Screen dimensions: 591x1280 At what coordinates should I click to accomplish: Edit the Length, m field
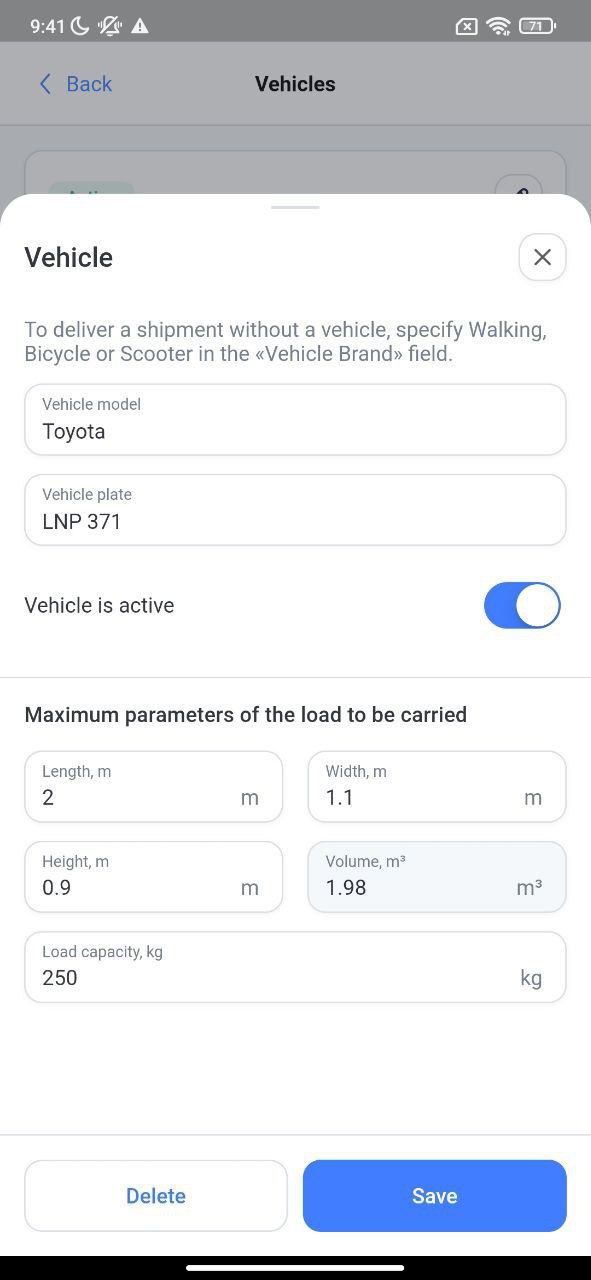coord(154,787)
